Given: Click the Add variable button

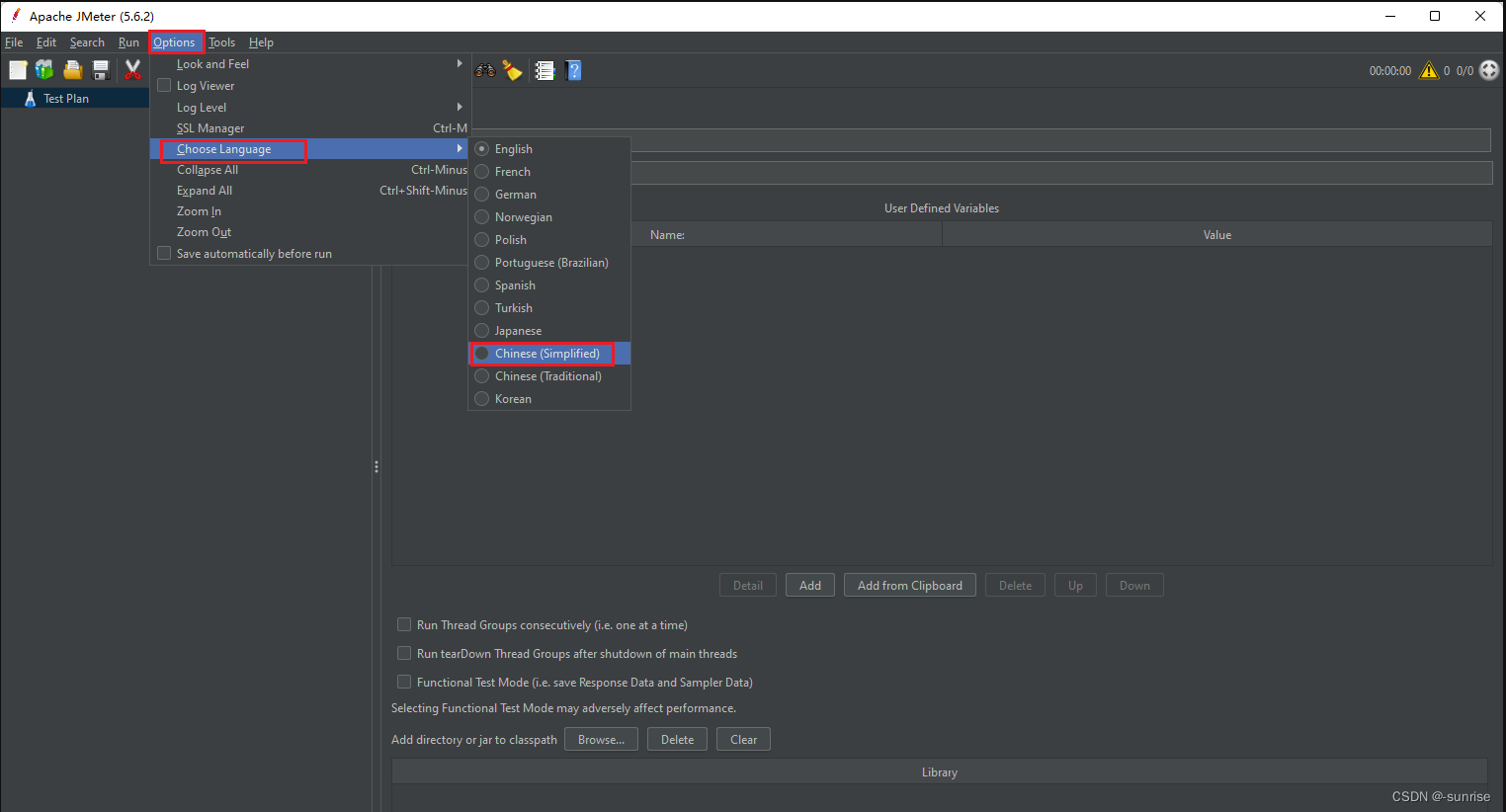Looking at the screenshot, I should click(x=810, y=585).
